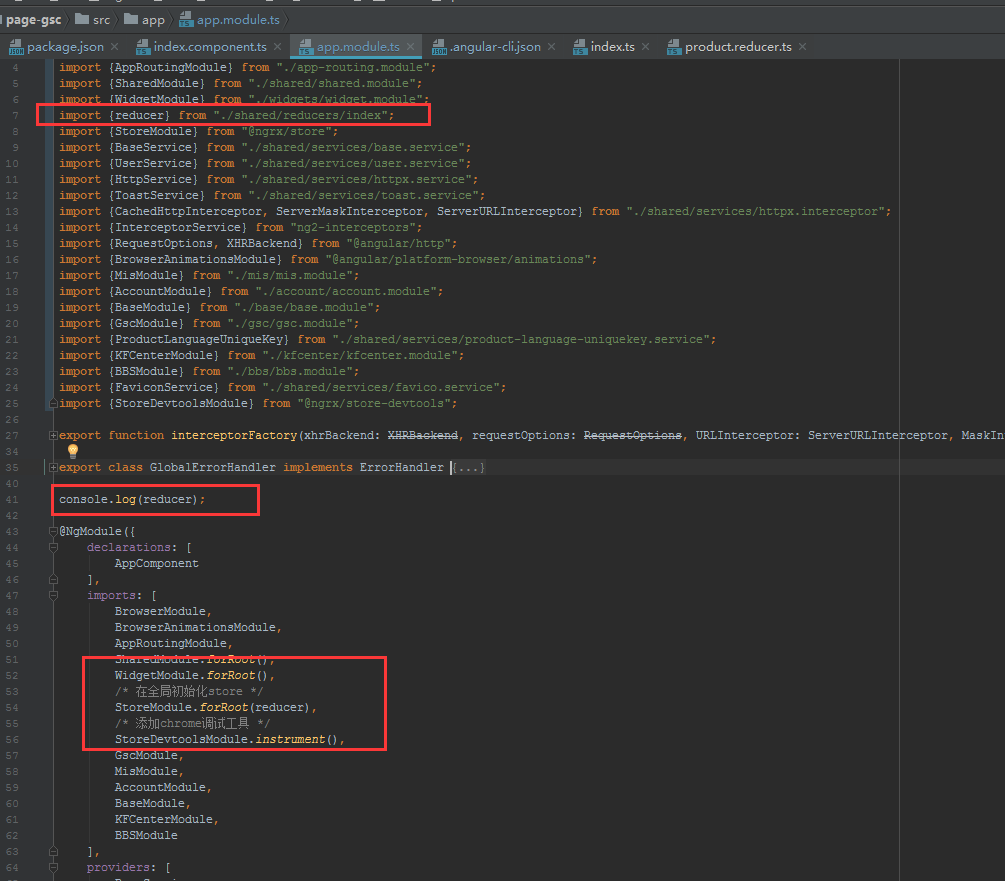Click '添加chrome调试工具' comment line
The height and width of the screenshot is (881, 1005).
pos(192,723)
